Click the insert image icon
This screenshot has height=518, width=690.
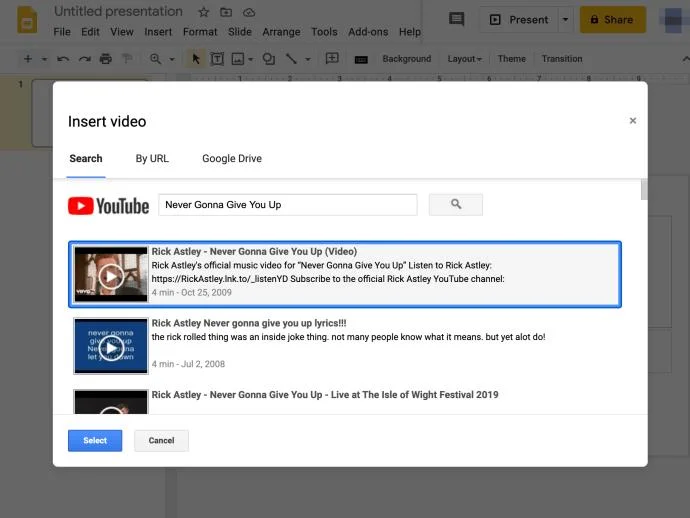tap(238, 59)
